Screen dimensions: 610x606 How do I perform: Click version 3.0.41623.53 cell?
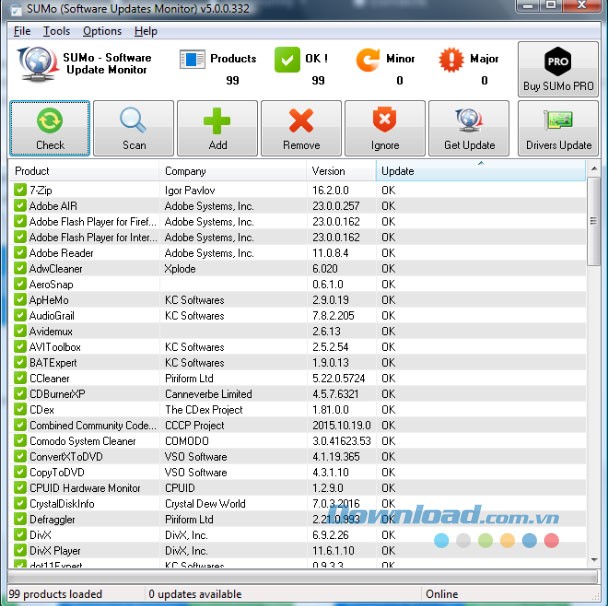342,441
